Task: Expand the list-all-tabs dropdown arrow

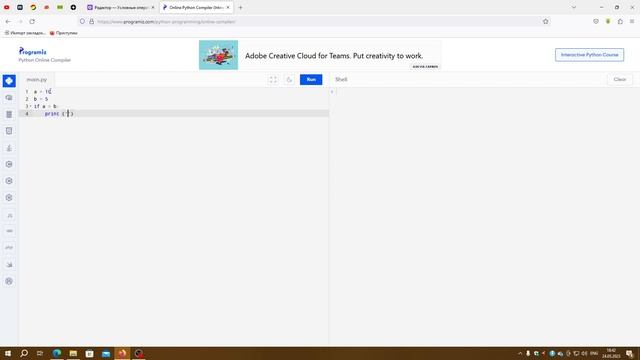Action: pos(573,7)
